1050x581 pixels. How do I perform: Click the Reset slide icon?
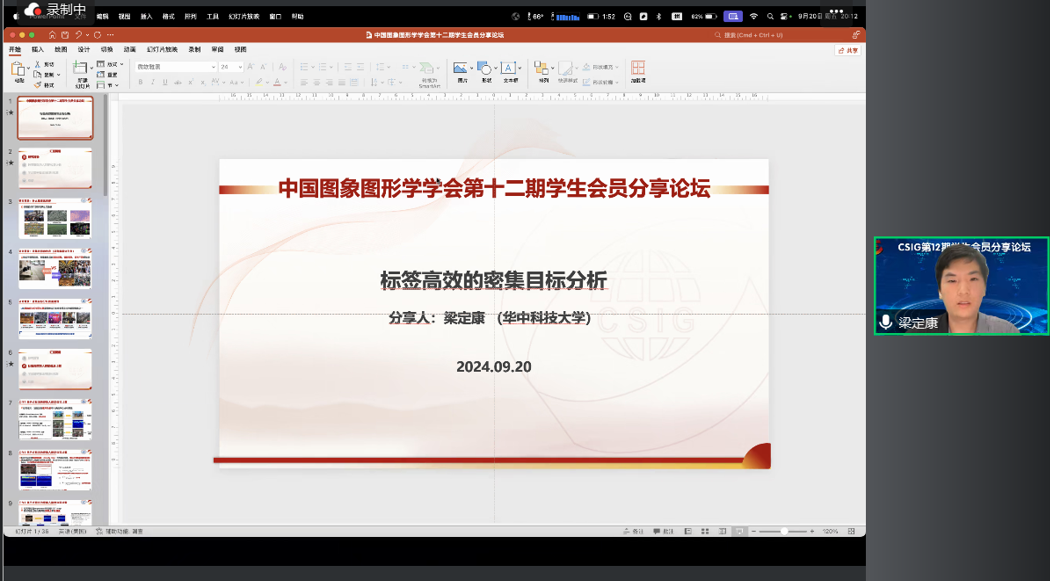click(x=101, y=75)
